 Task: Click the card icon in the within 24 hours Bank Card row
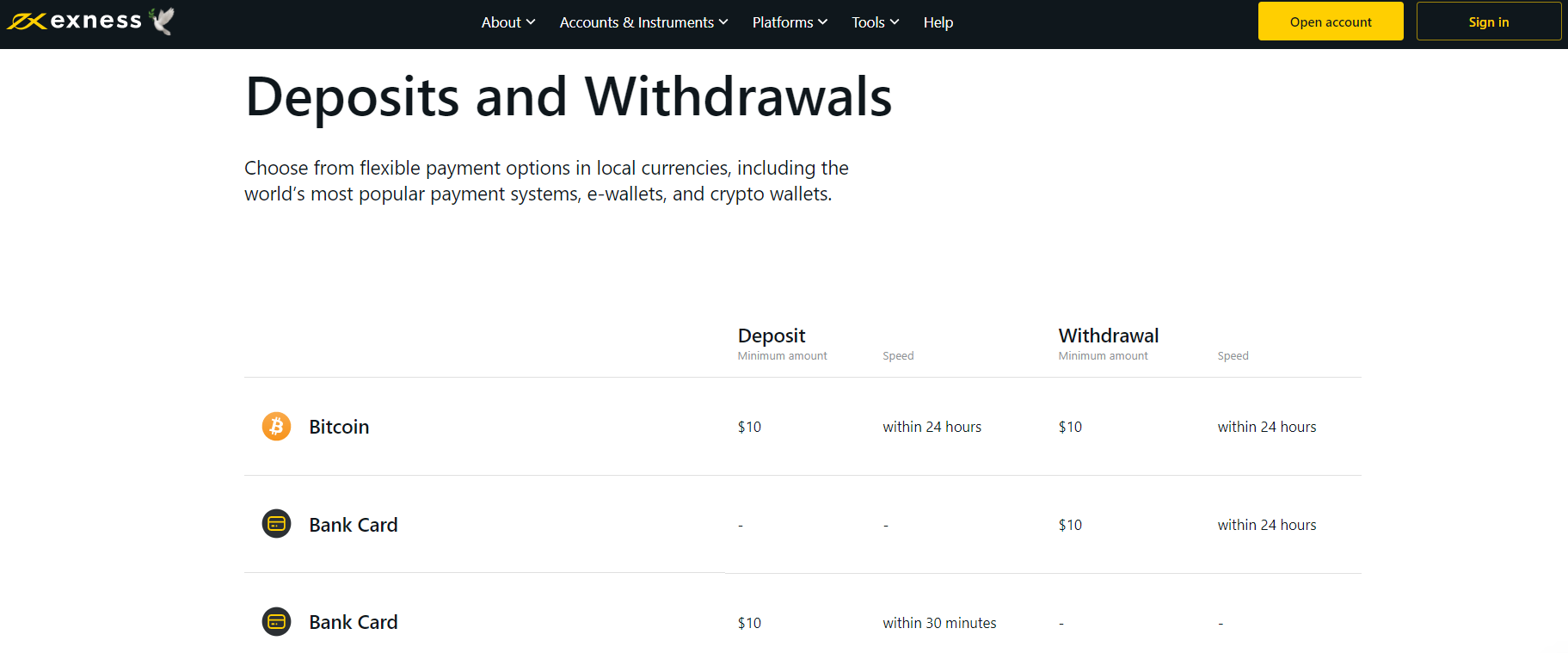coord(276,523)
